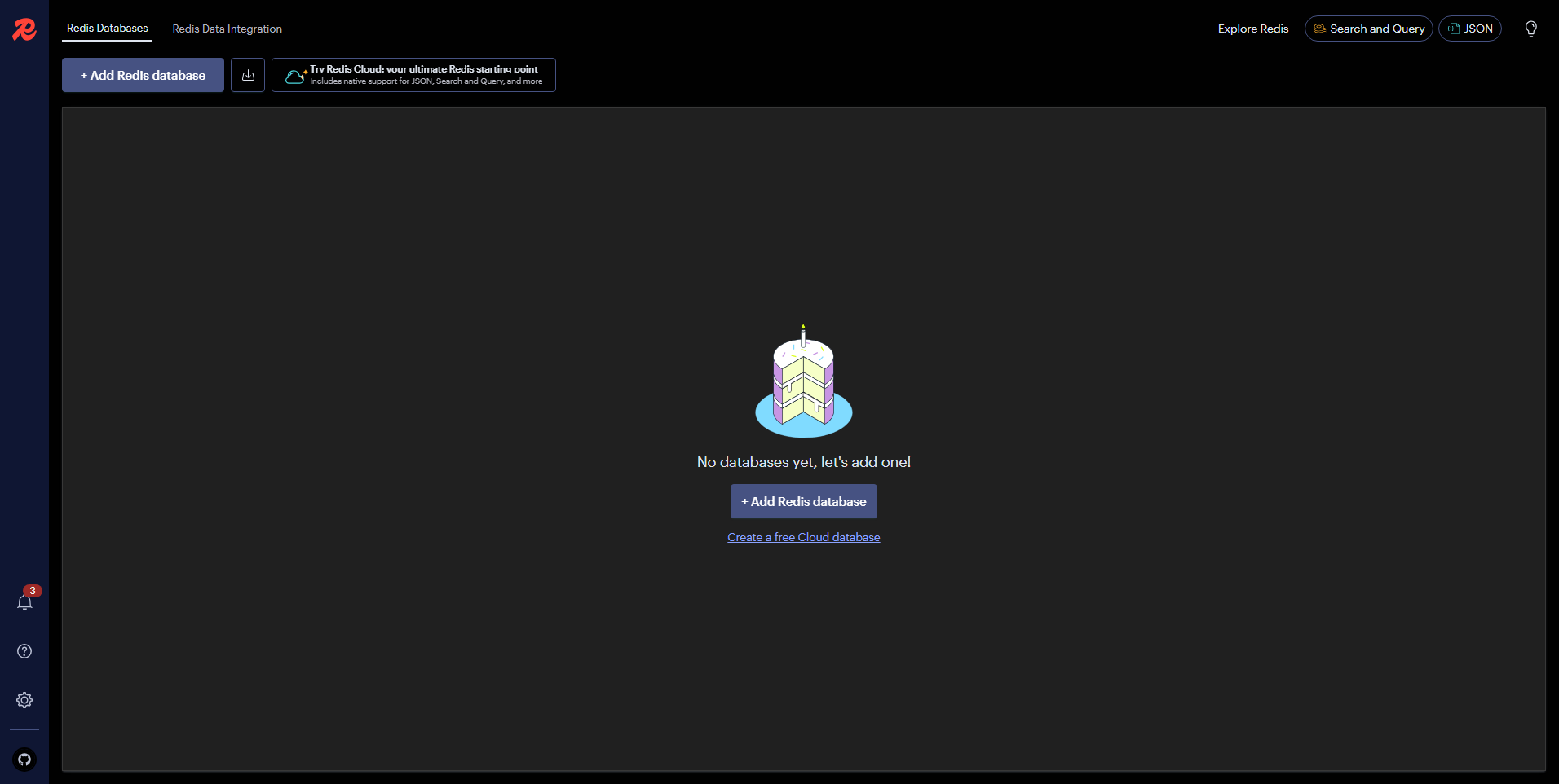1559x784 pixels.
Task: Click the No databases yet message
Action: [x=804, y=462]
